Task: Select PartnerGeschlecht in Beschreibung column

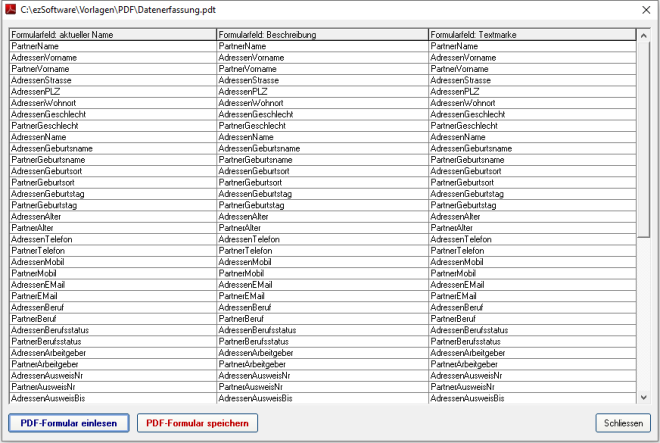Action: point(322,126)
